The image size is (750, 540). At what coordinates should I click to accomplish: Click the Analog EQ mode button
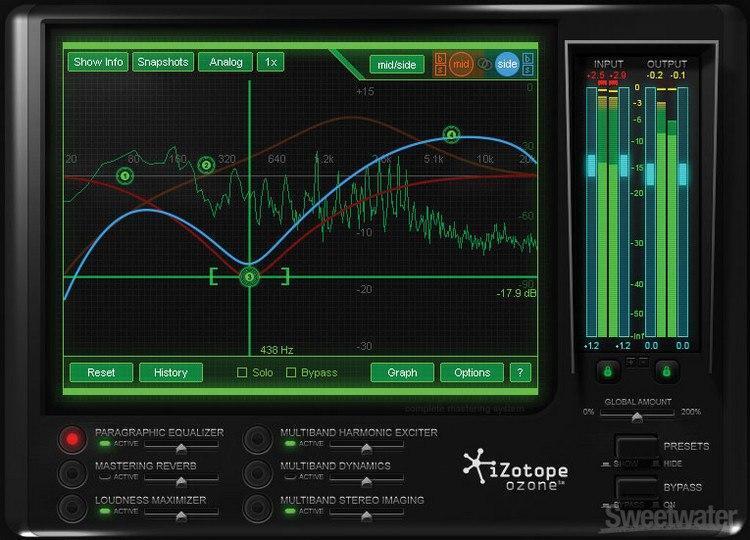pos(225,62)
